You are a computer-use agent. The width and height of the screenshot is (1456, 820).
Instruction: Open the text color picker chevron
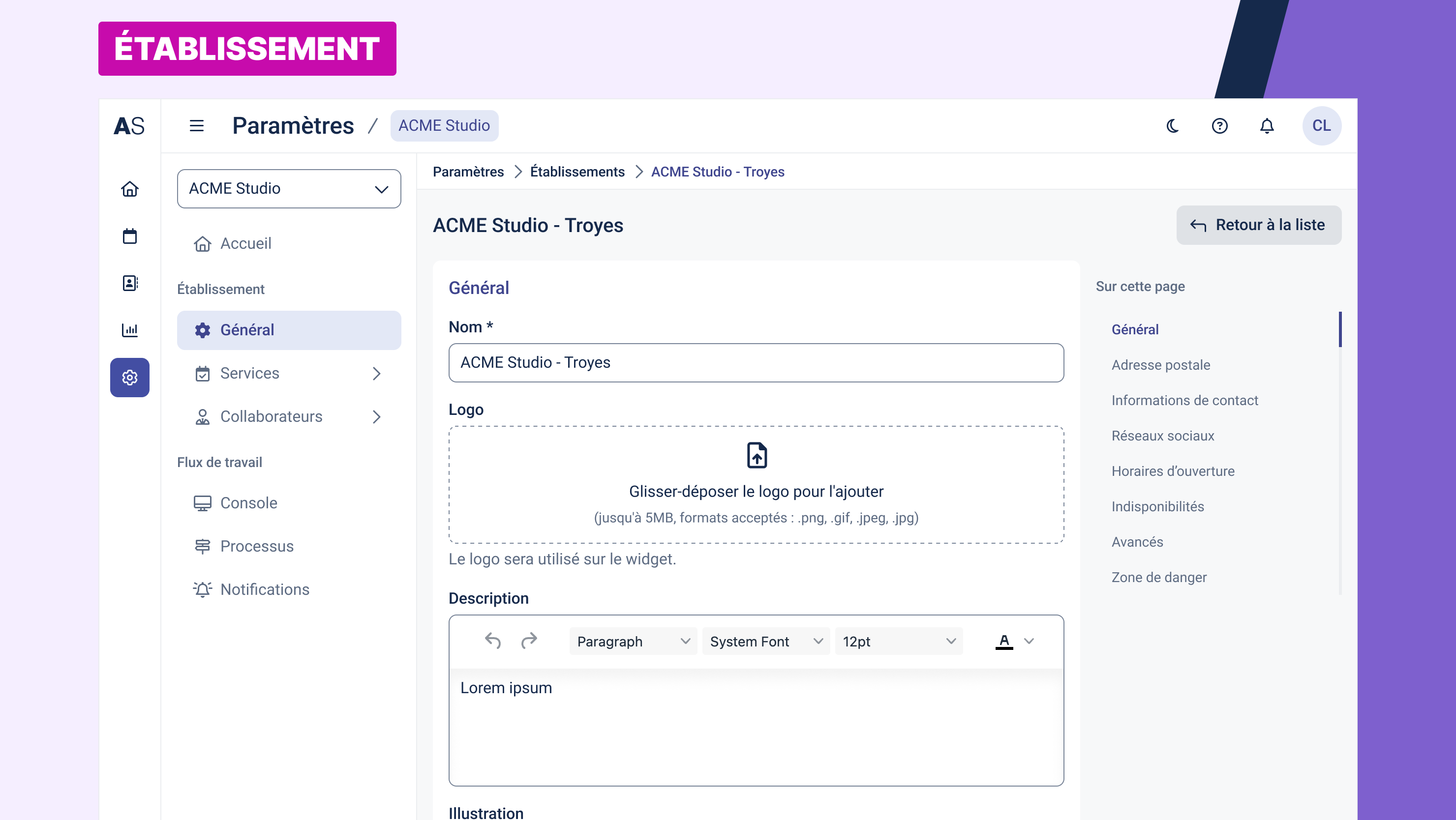[x=1029, y=641]
